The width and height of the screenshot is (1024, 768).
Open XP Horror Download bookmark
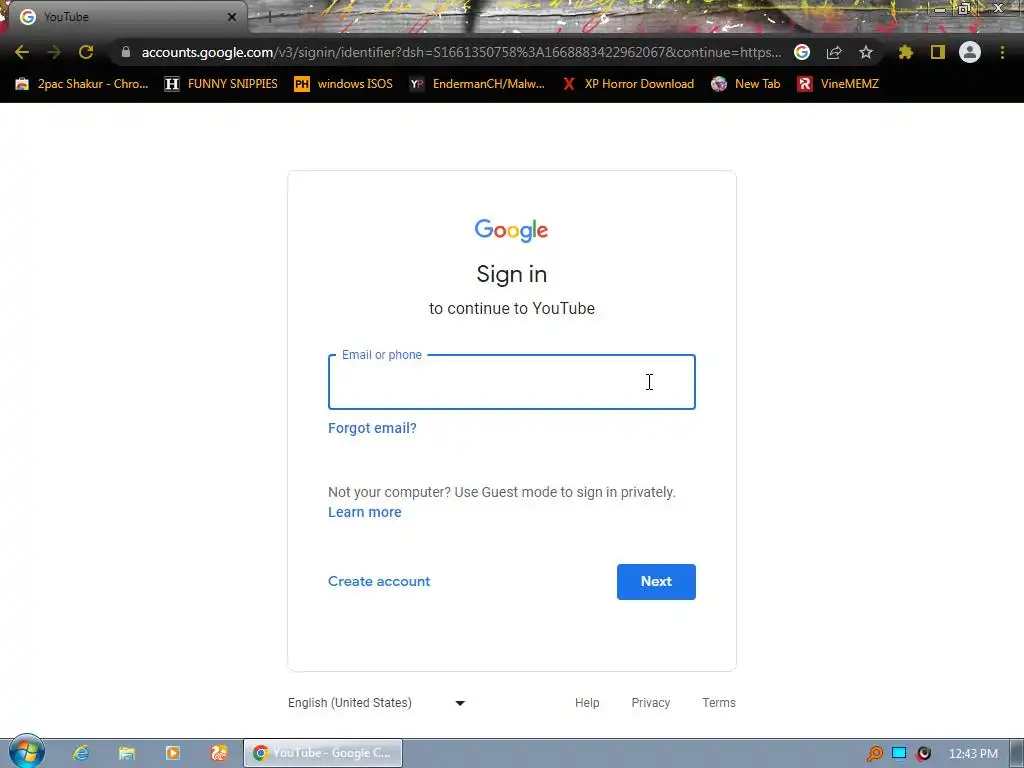click(628, 84)
